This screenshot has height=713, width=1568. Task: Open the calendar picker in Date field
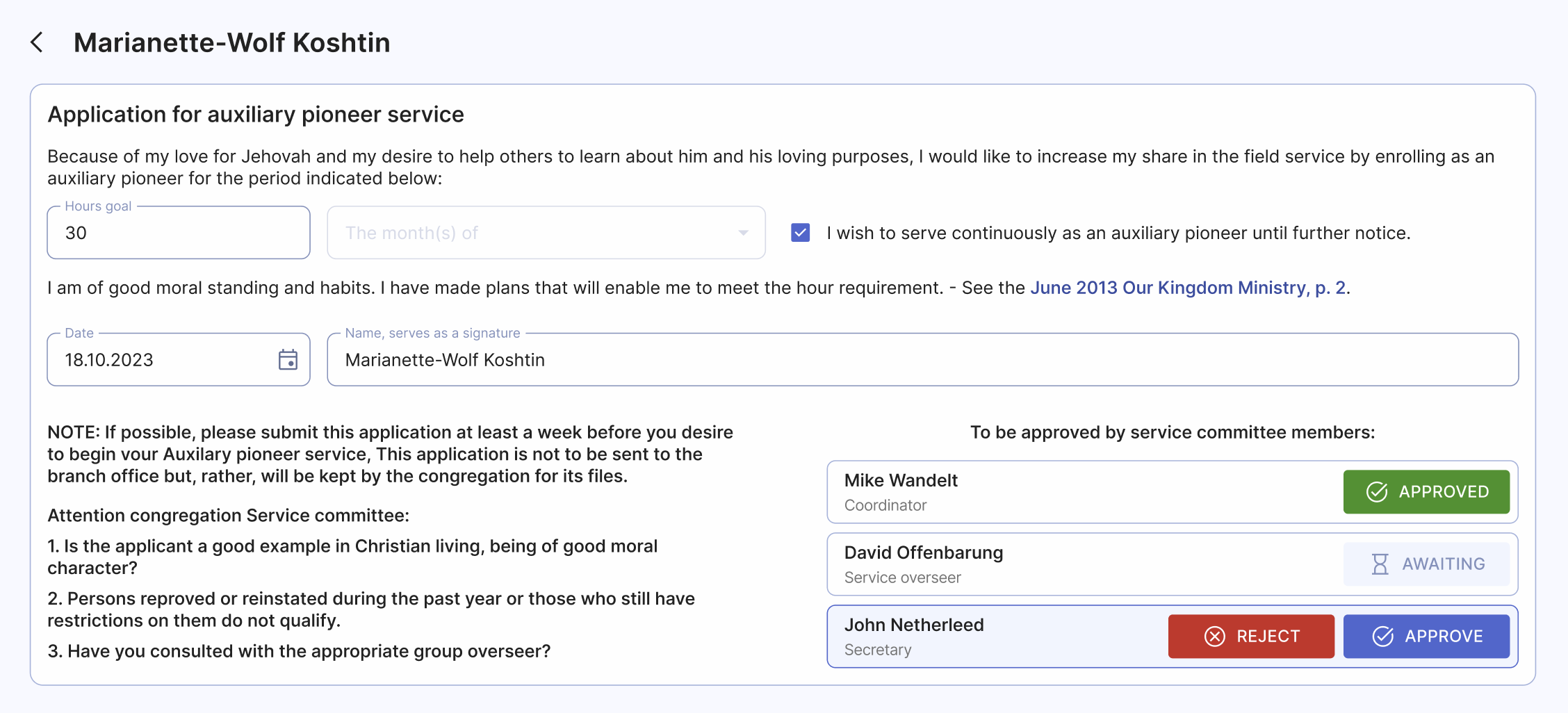click(x=288, y=360)
